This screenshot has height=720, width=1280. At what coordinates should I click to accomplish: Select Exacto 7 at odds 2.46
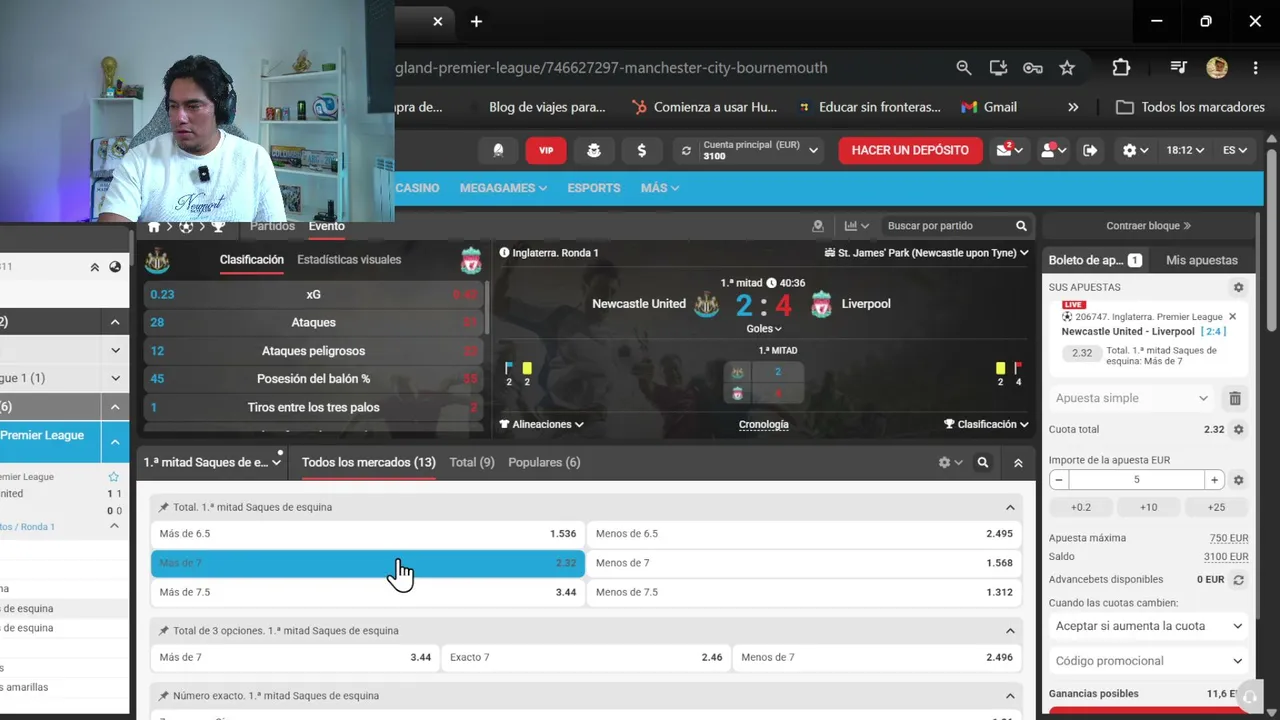tap(586, 657)
